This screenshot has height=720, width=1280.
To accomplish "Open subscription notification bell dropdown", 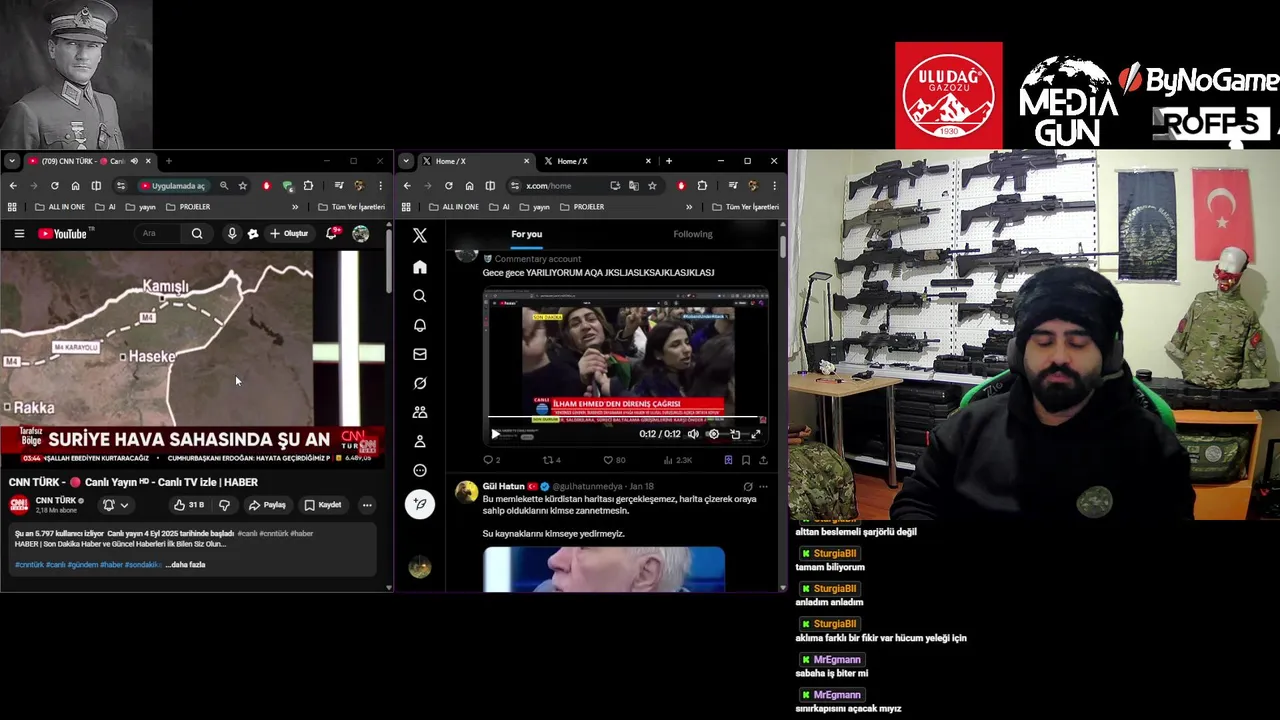I will tap(116, 505).
